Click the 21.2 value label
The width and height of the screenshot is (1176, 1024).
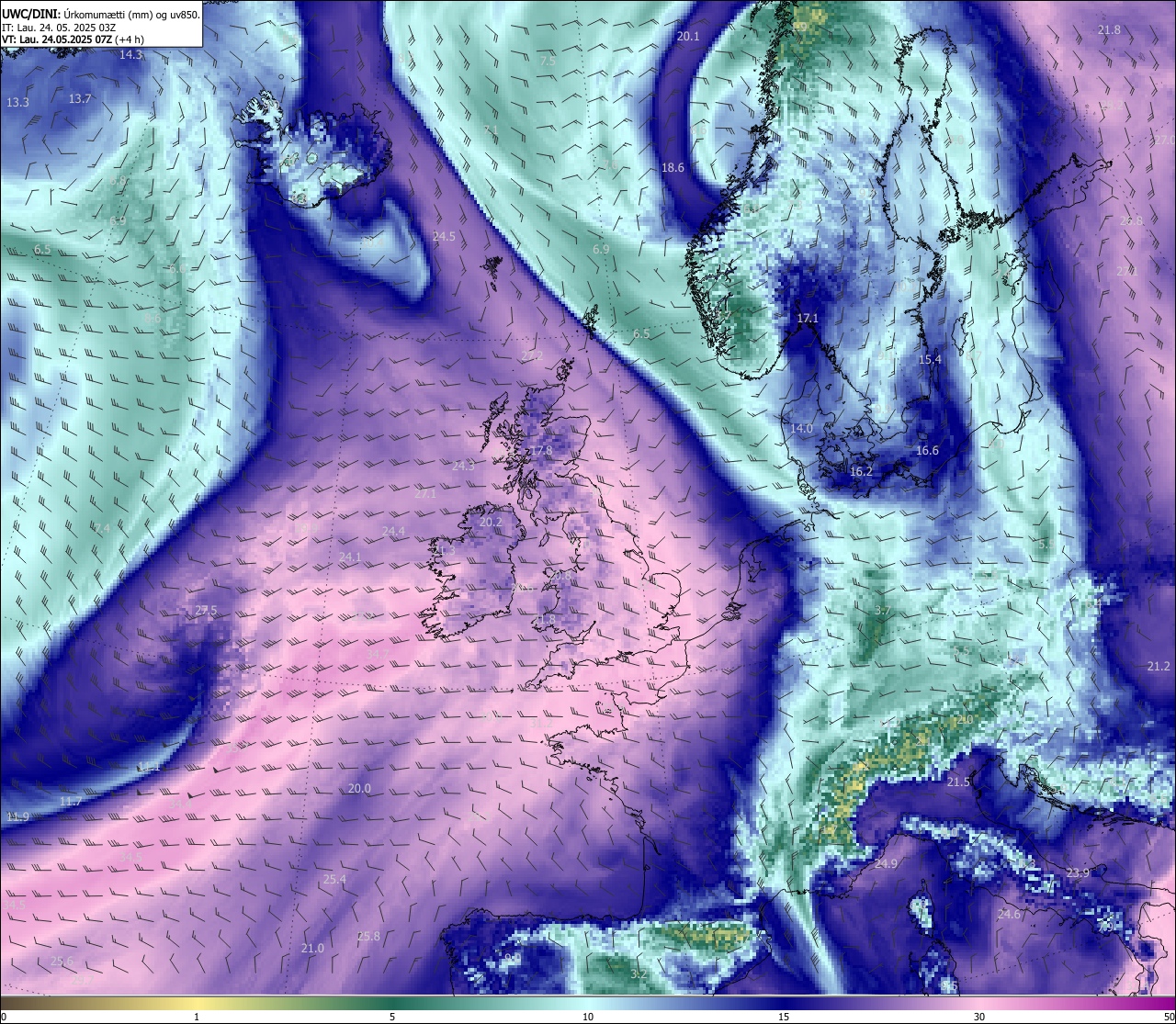tap(1159, 667)
